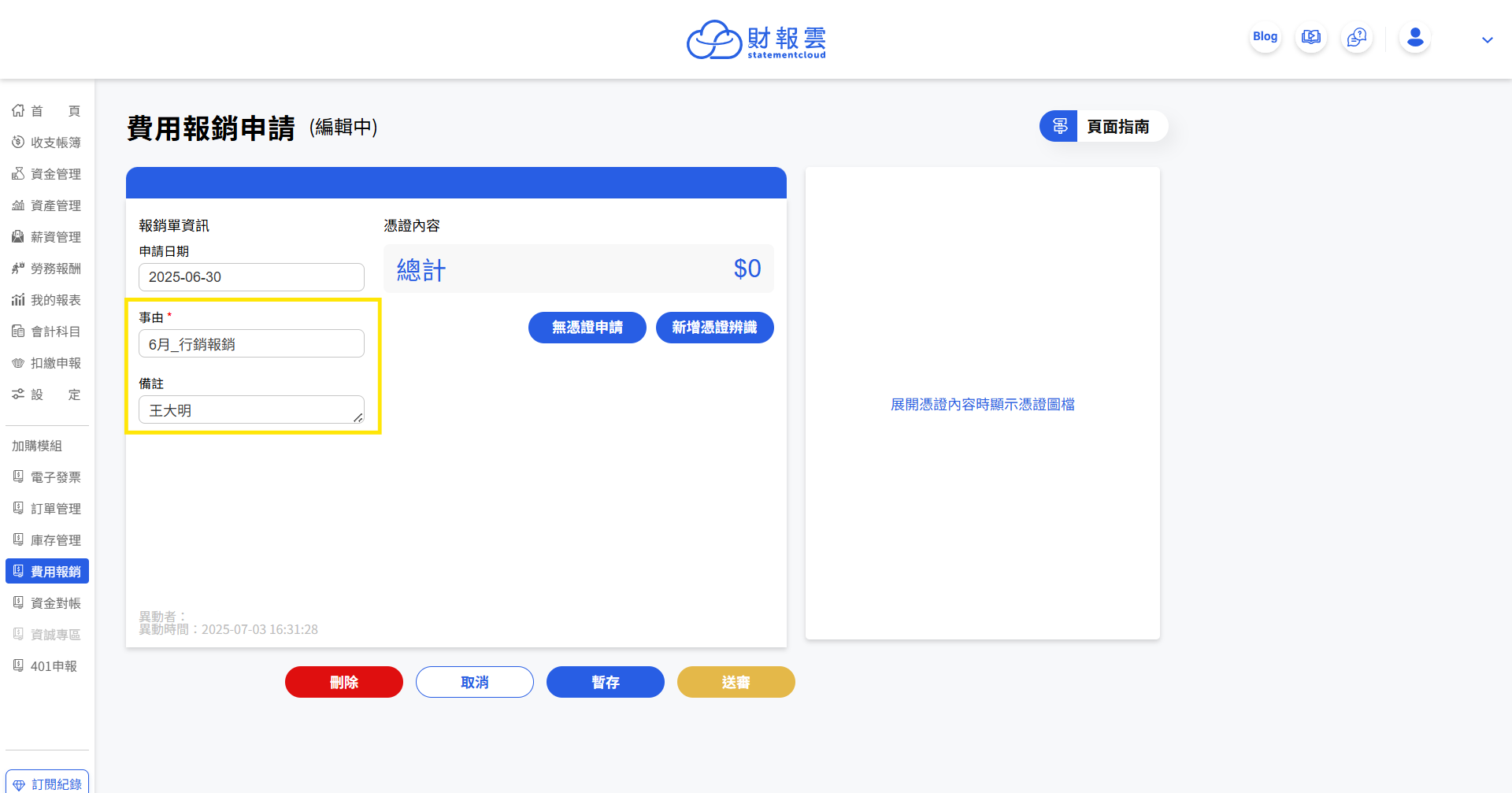Click the 取消 button

[475, 682]
